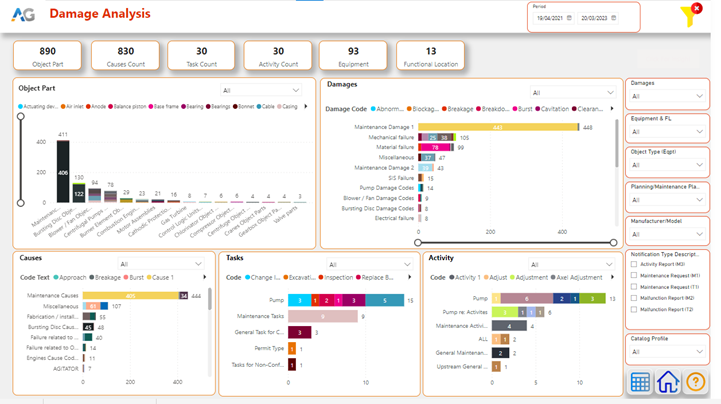Click the top handle of Object Part zoom slider
The width and height of the screenshot is (721, 404).
21,117
